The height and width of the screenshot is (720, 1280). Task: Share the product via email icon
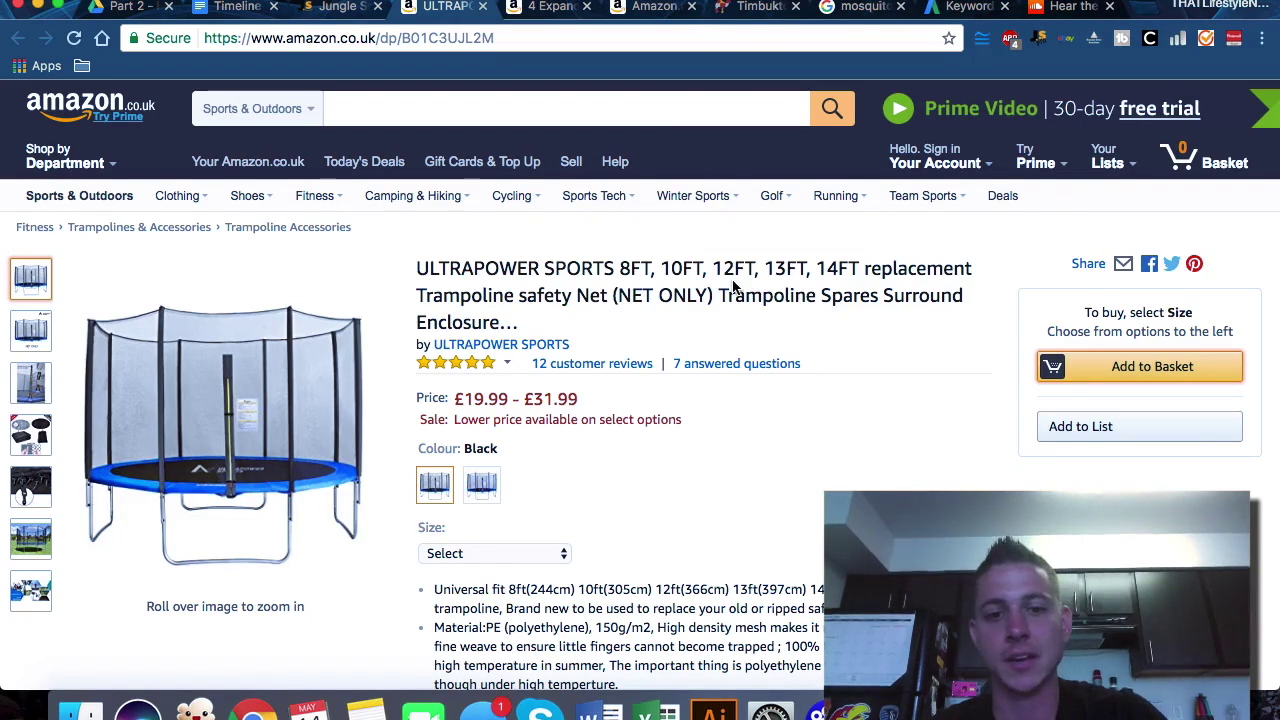coord(1123,264)
